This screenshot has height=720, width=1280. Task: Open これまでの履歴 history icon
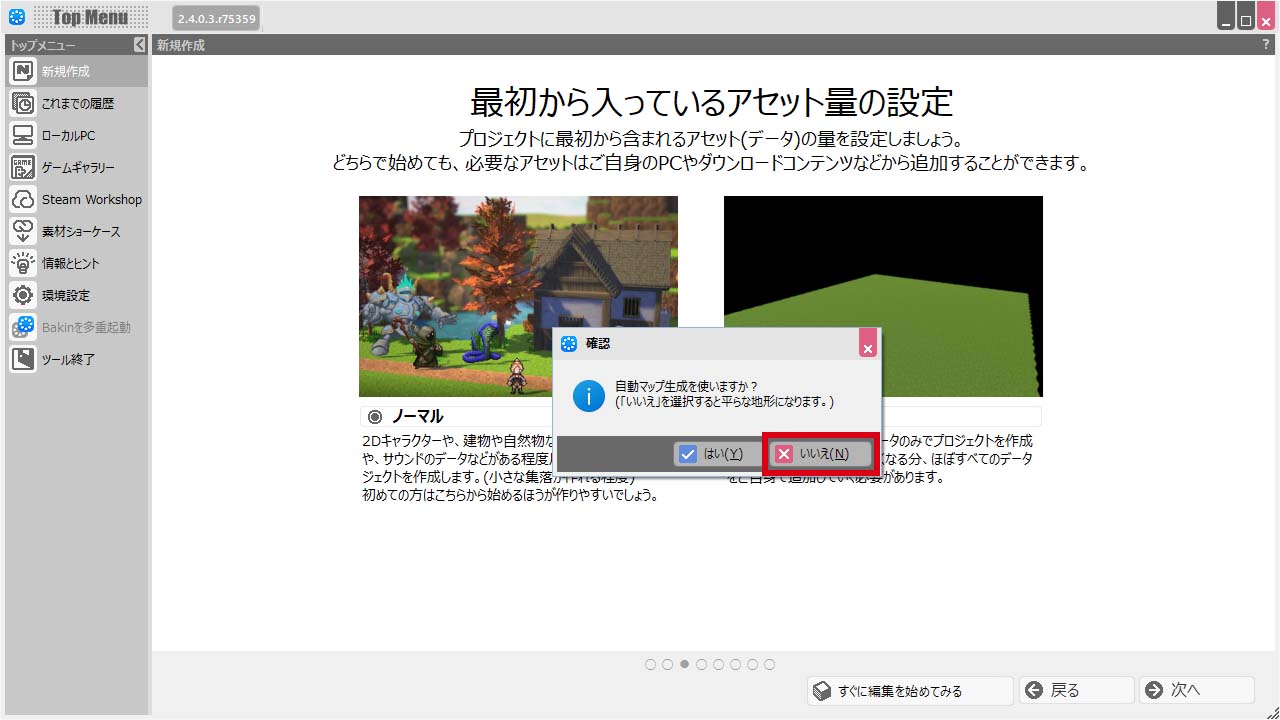click(x=24, y=103)
